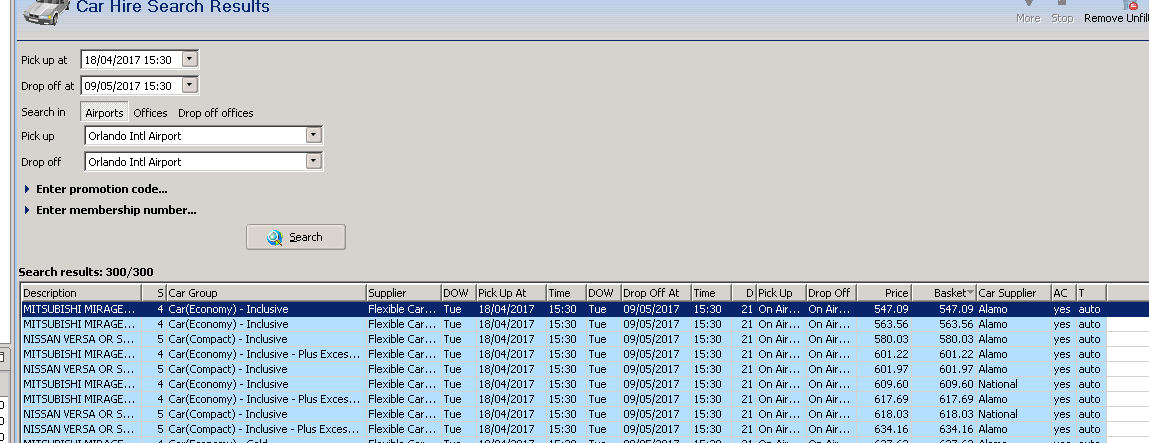Open the Pick up airport dropdown arrow
Viewport: 1149px width, 443px height.
click(314, 135)
